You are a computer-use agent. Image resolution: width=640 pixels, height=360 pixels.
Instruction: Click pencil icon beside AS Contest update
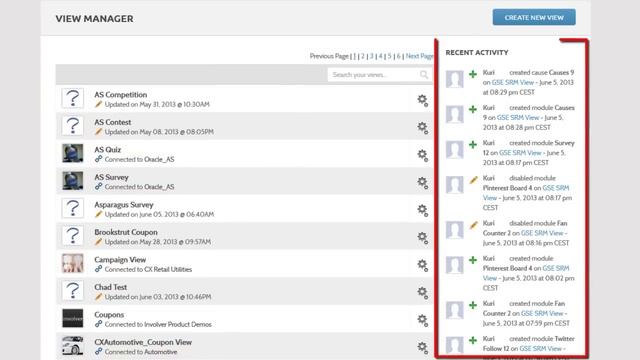coord(98,131)
